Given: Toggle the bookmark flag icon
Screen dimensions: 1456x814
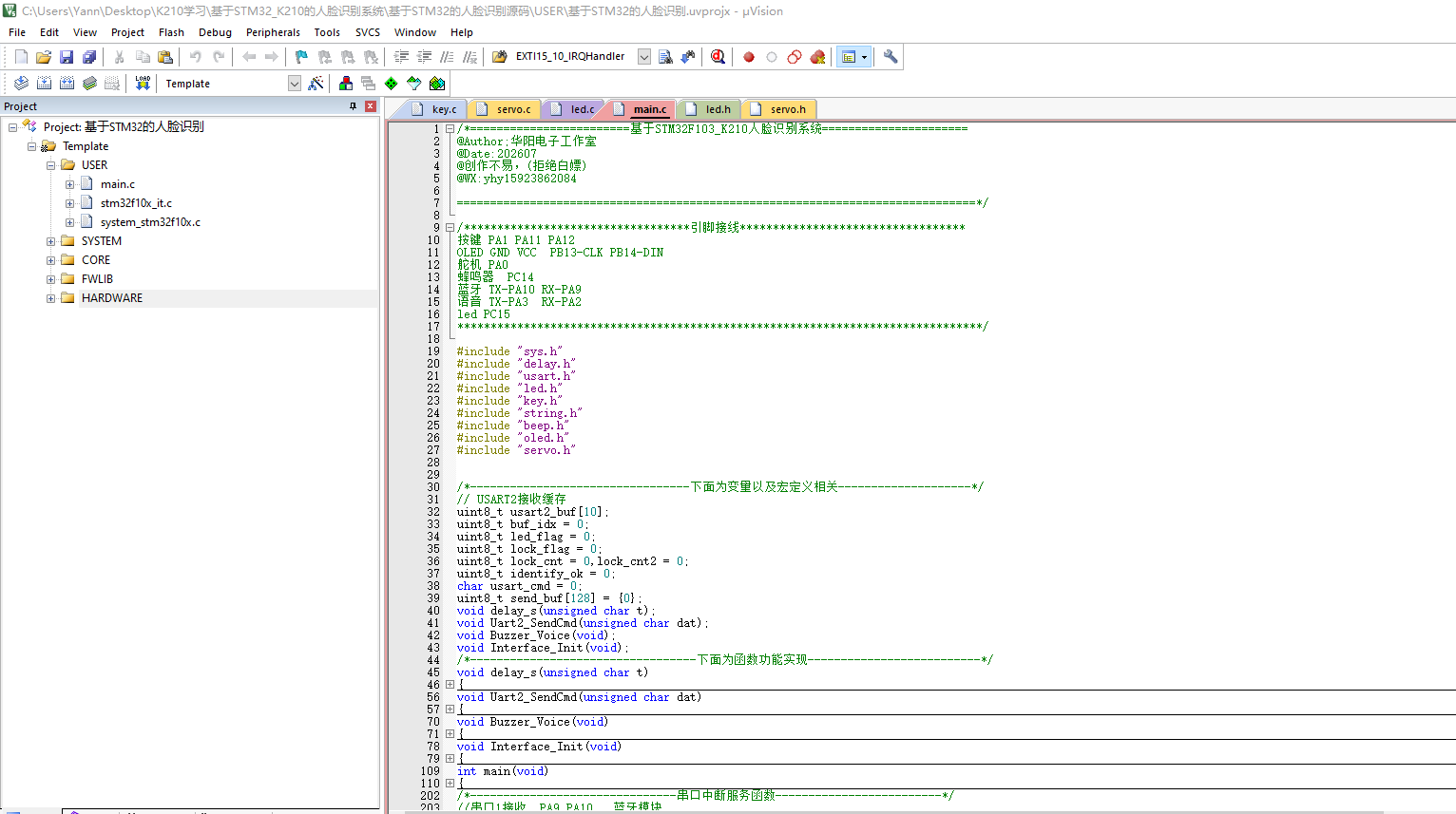Looking at the screenshot, I should (301, 57).
